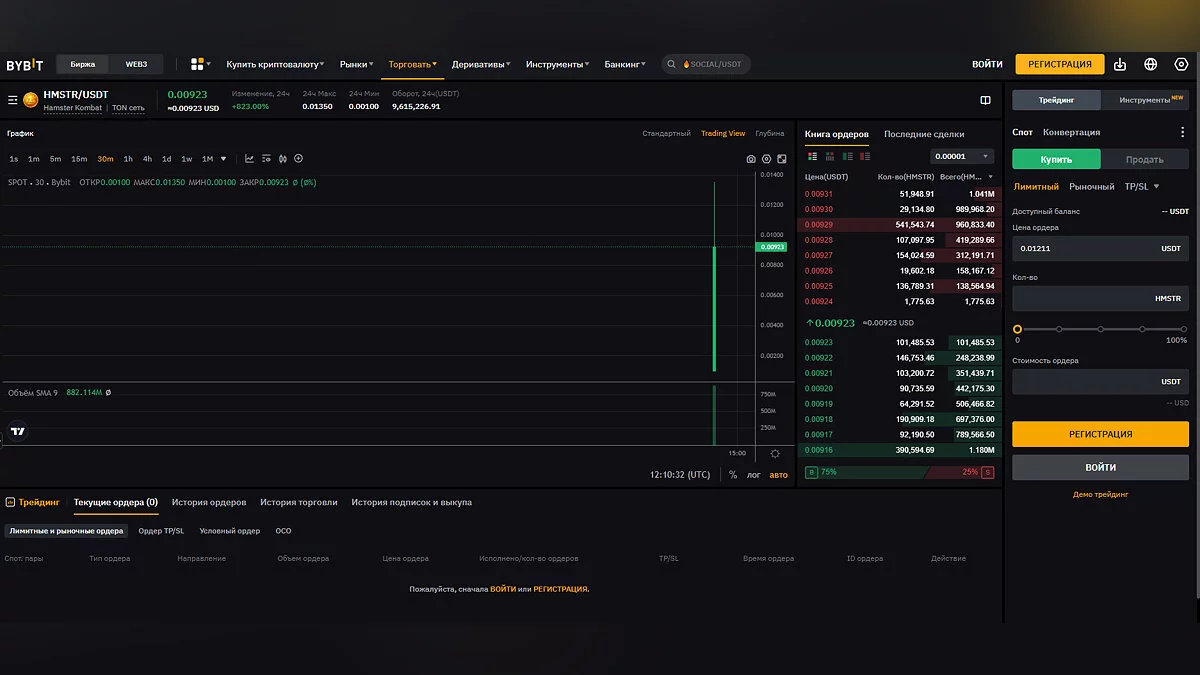Take a chart snapshot with camera icon

tap(751, 159)
